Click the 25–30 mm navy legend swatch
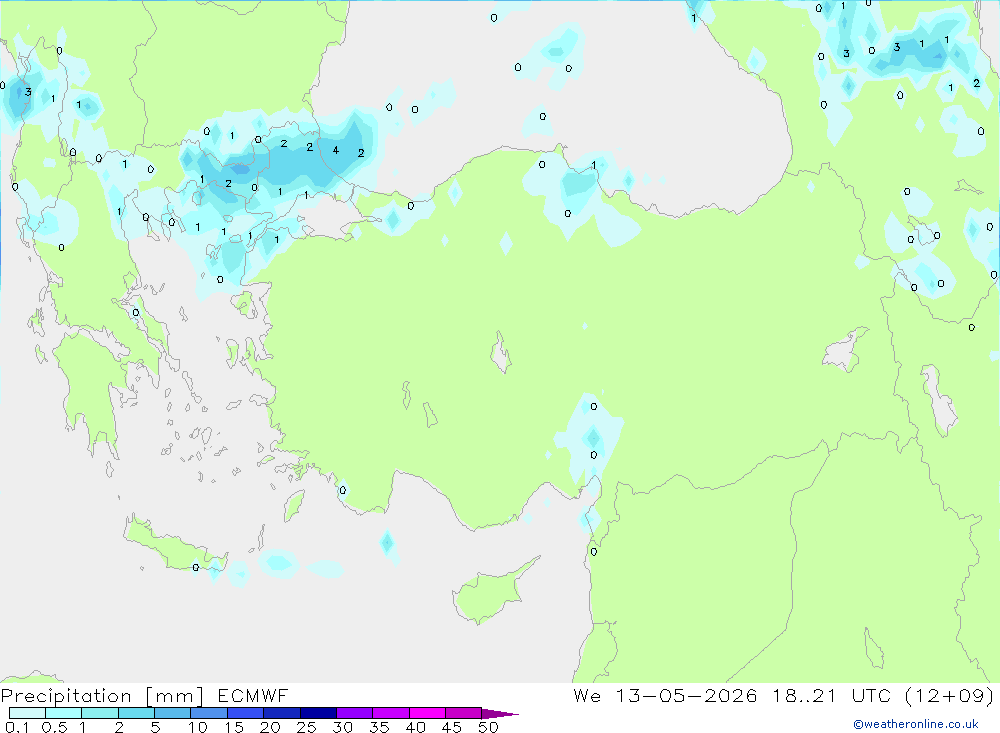This screenshot has height=733, width=1000. pyautogui.click(x=318, y=713)
